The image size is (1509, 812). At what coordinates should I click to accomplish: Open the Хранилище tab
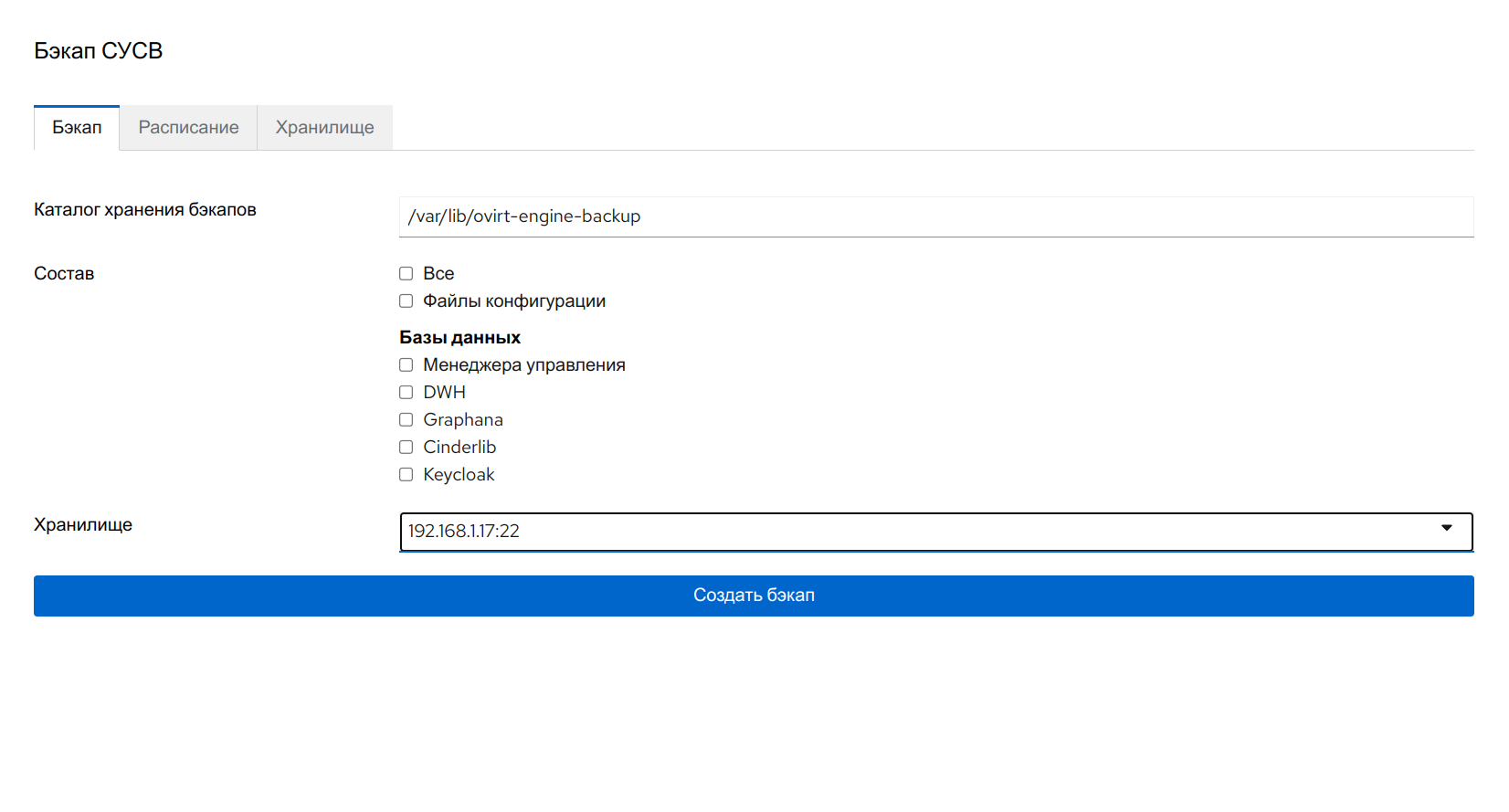click(x=324, y=128)
